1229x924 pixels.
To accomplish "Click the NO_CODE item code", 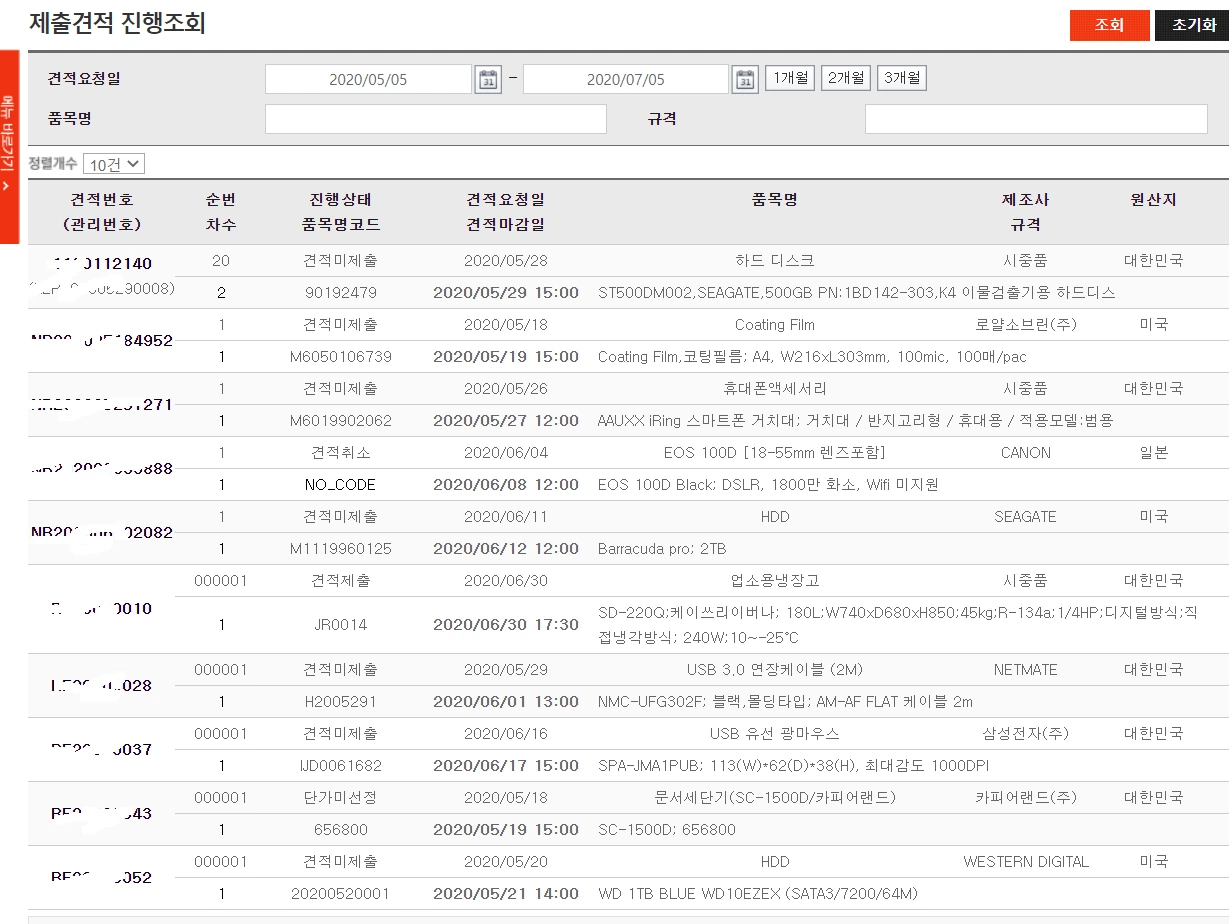I will tap(340, 485).
